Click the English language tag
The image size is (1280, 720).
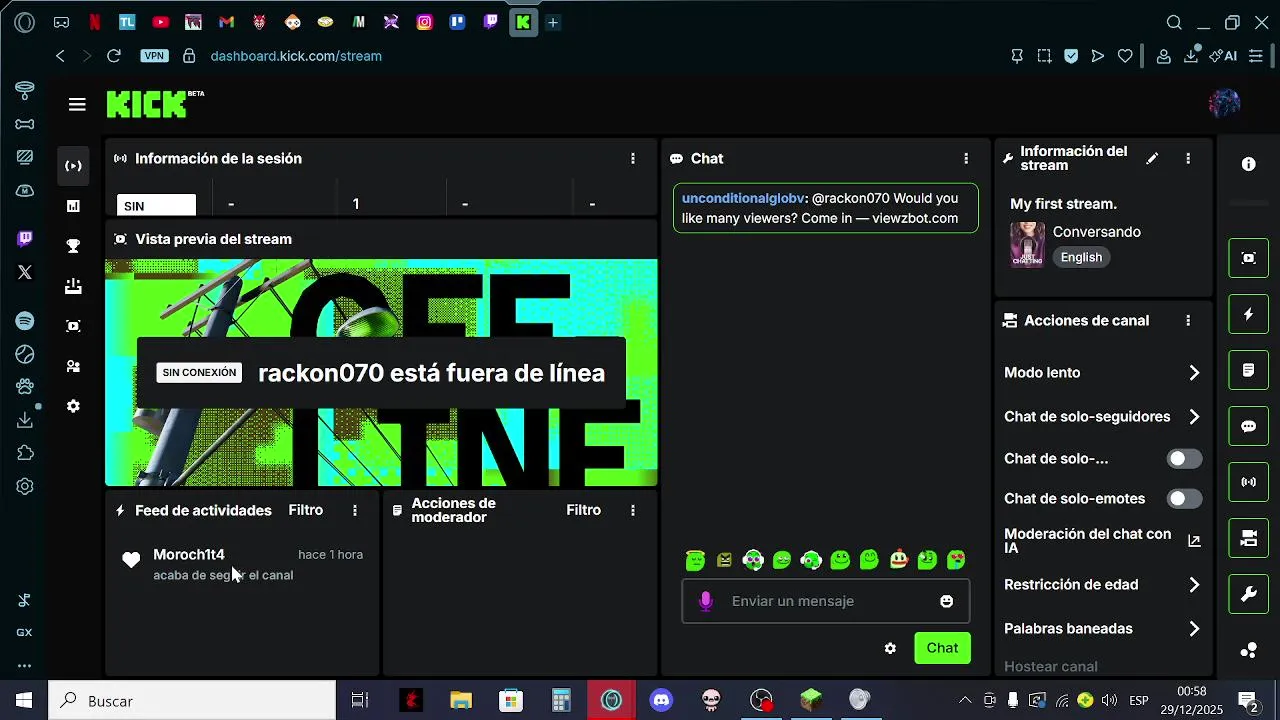[1081, 257]
